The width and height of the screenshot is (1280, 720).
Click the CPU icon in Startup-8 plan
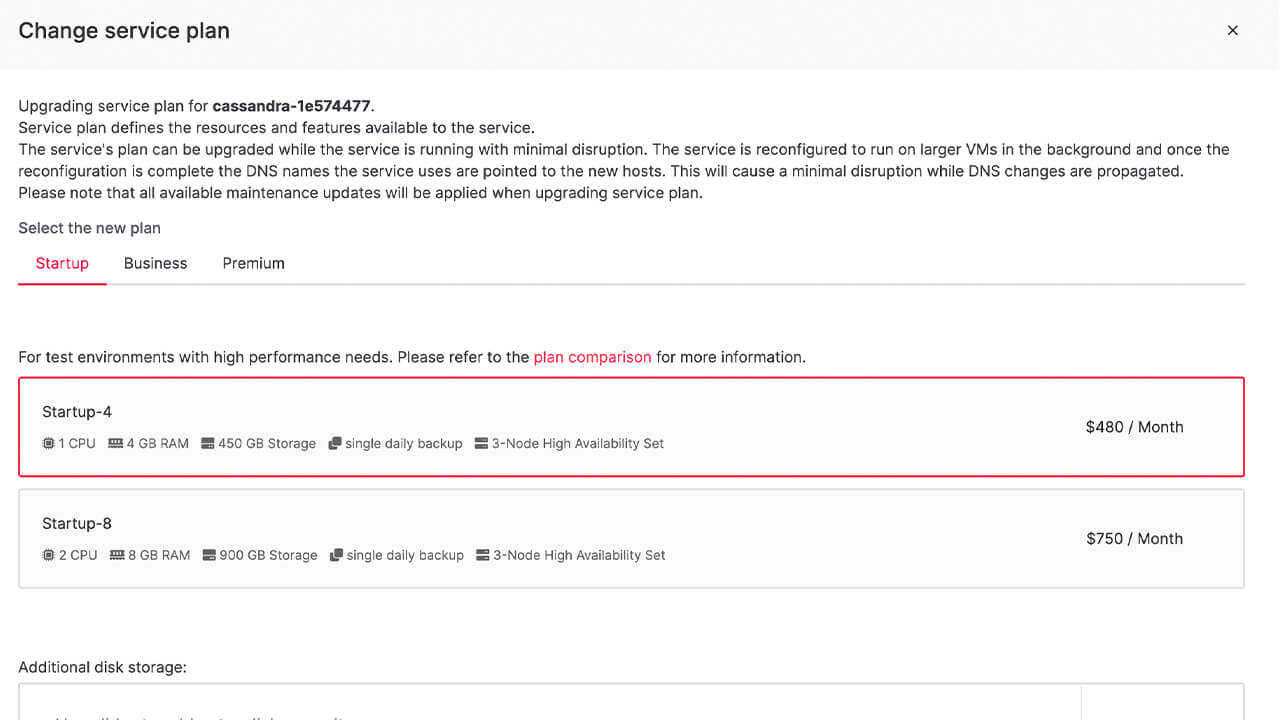click(46, 555)
